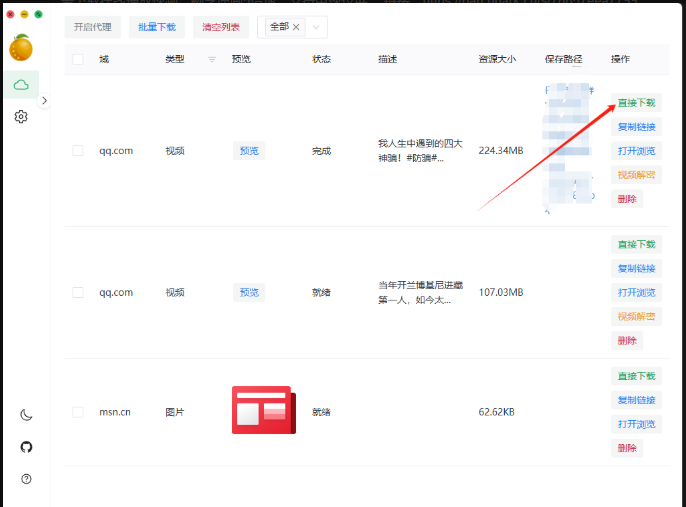Click the 描述 column header

[x=388, y=59]
